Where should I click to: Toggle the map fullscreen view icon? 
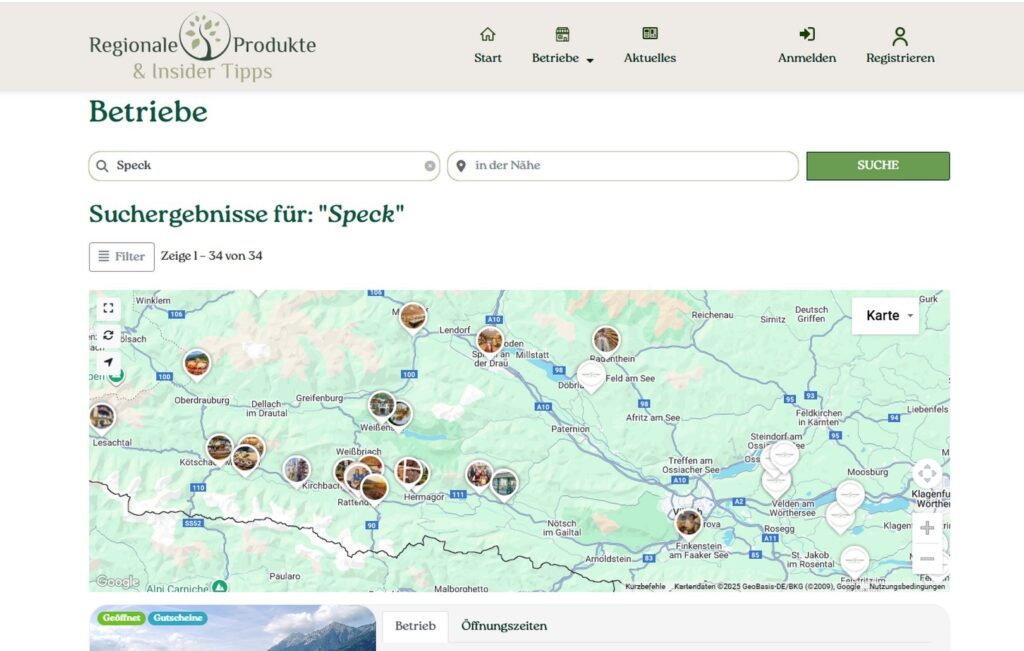(x=108, y=308)
